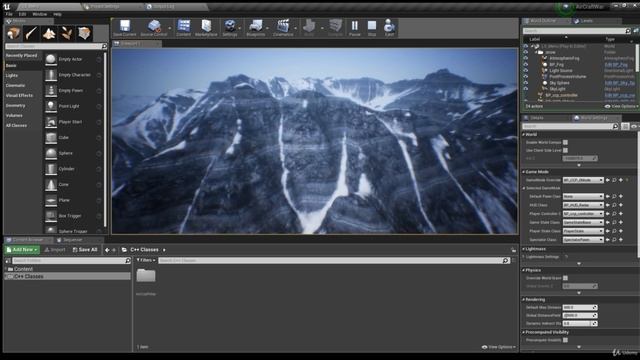Enable the Enable World Composition checkbox
Image resolution: width=640 pixels, height=360 pixels.
point(565,142)
